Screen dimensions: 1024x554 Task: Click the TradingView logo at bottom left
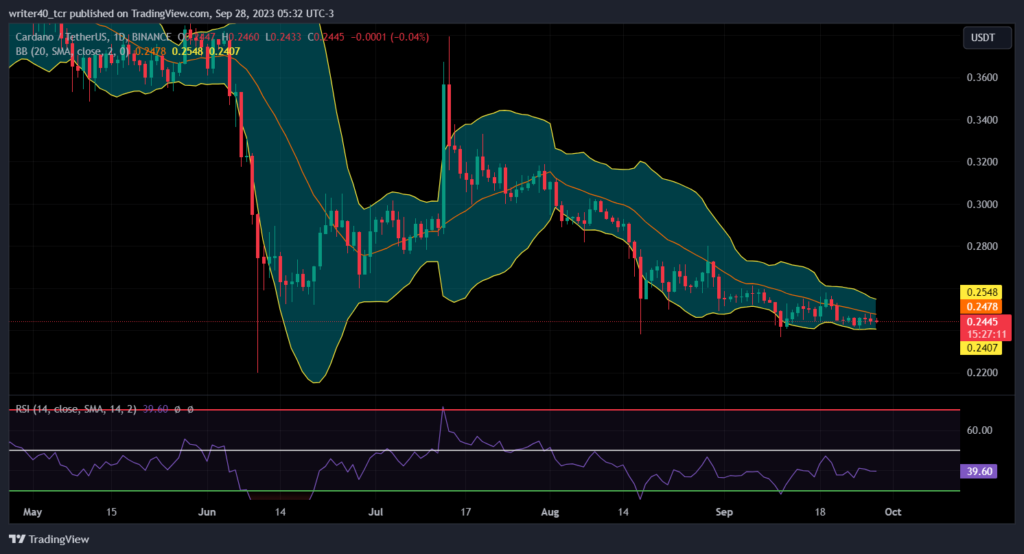click(50, 539)
